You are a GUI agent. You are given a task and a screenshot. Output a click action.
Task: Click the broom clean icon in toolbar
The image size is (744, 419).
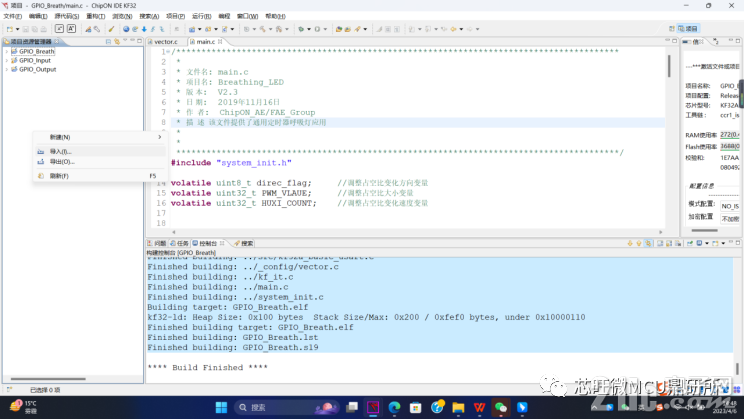[112, 29]
